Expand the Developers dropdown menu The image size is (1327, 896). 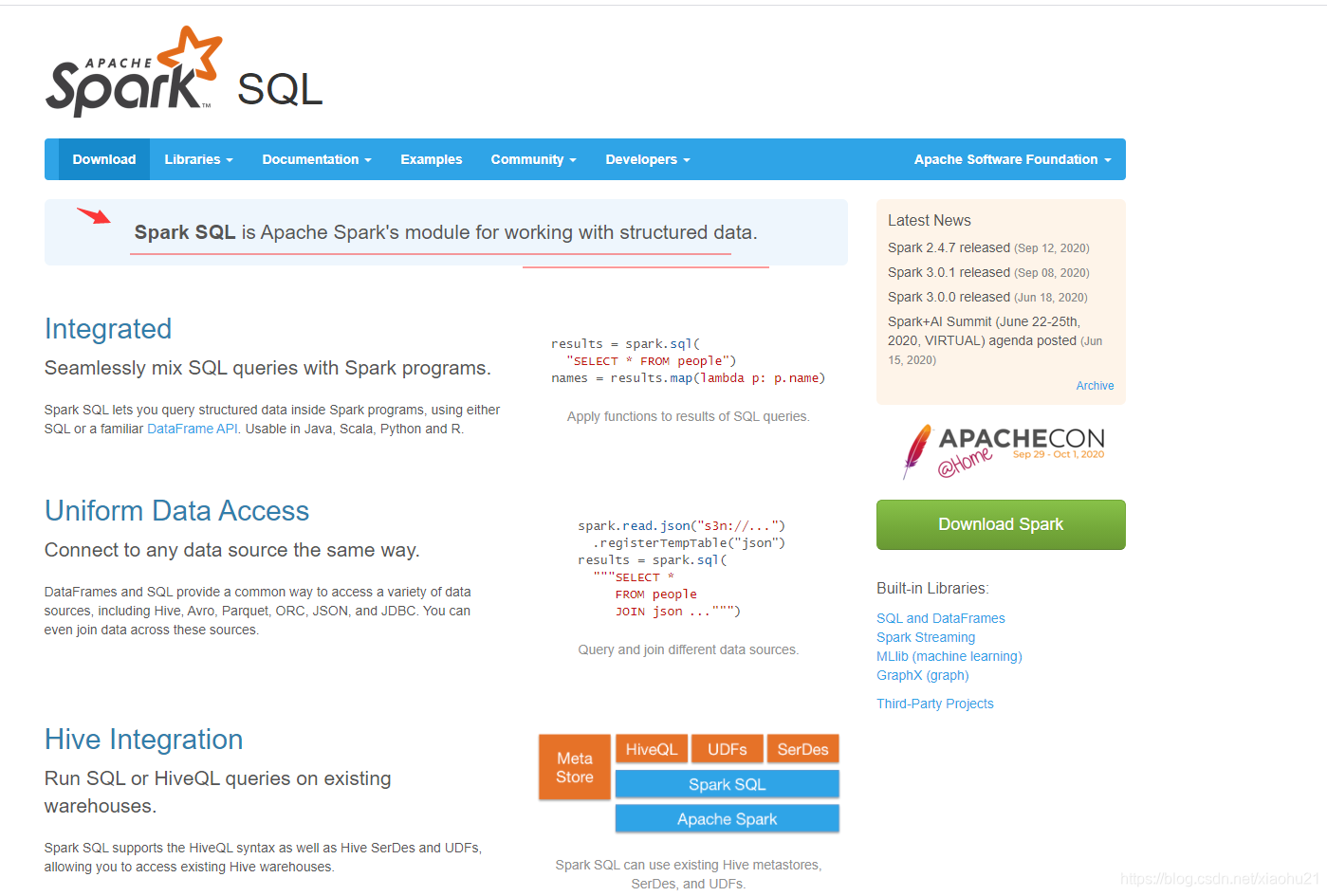point(648,159)
